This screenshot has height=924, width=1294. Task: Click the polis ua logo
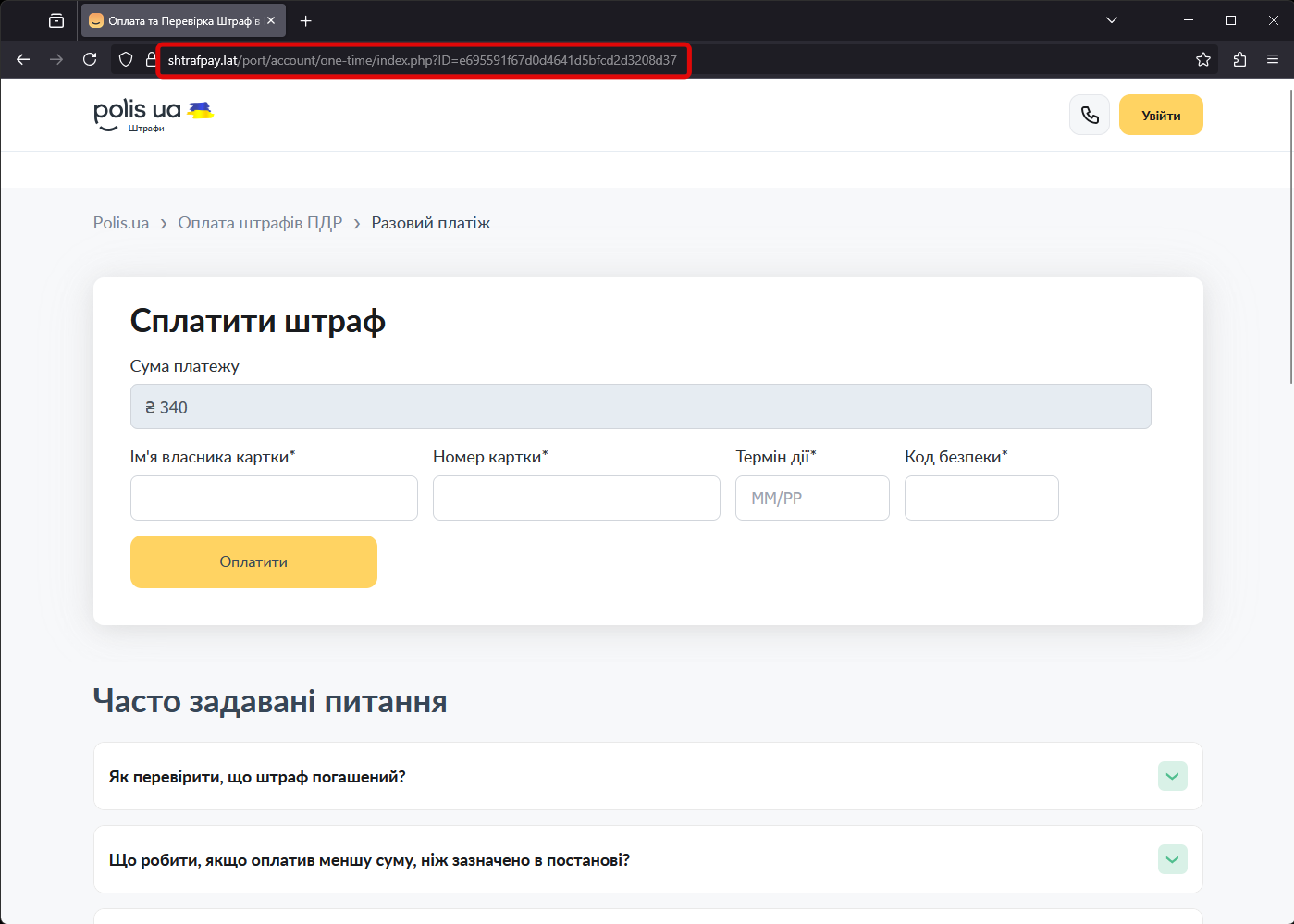coord(154,115)
